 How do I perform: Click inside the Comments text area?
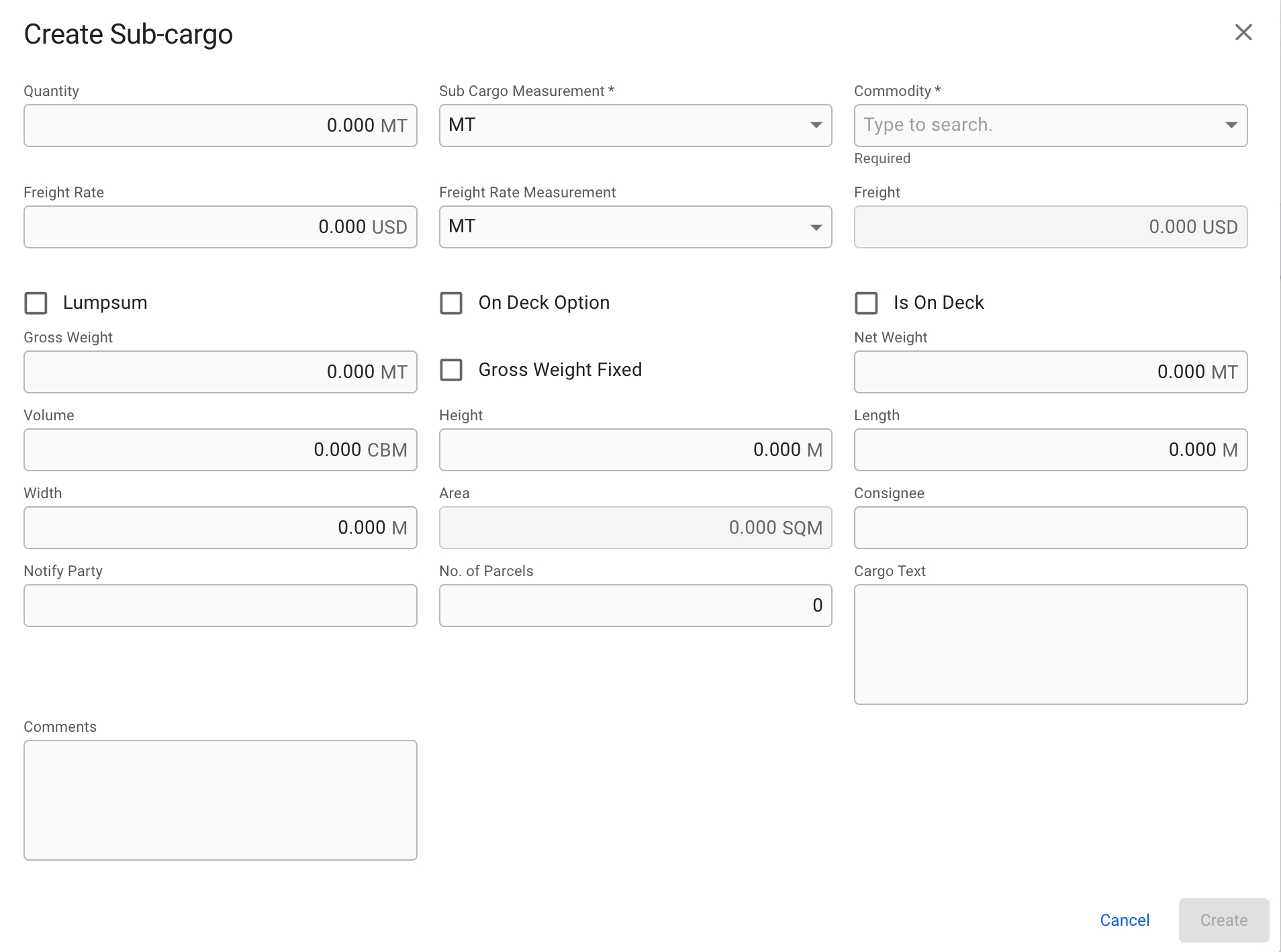[220, 800]
